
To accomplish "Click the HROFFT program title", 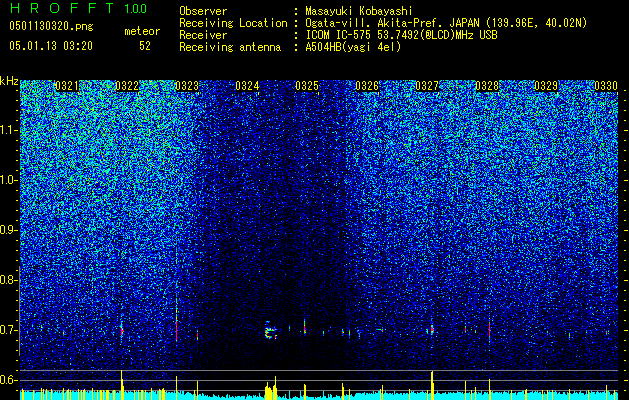I will [64, 8].
